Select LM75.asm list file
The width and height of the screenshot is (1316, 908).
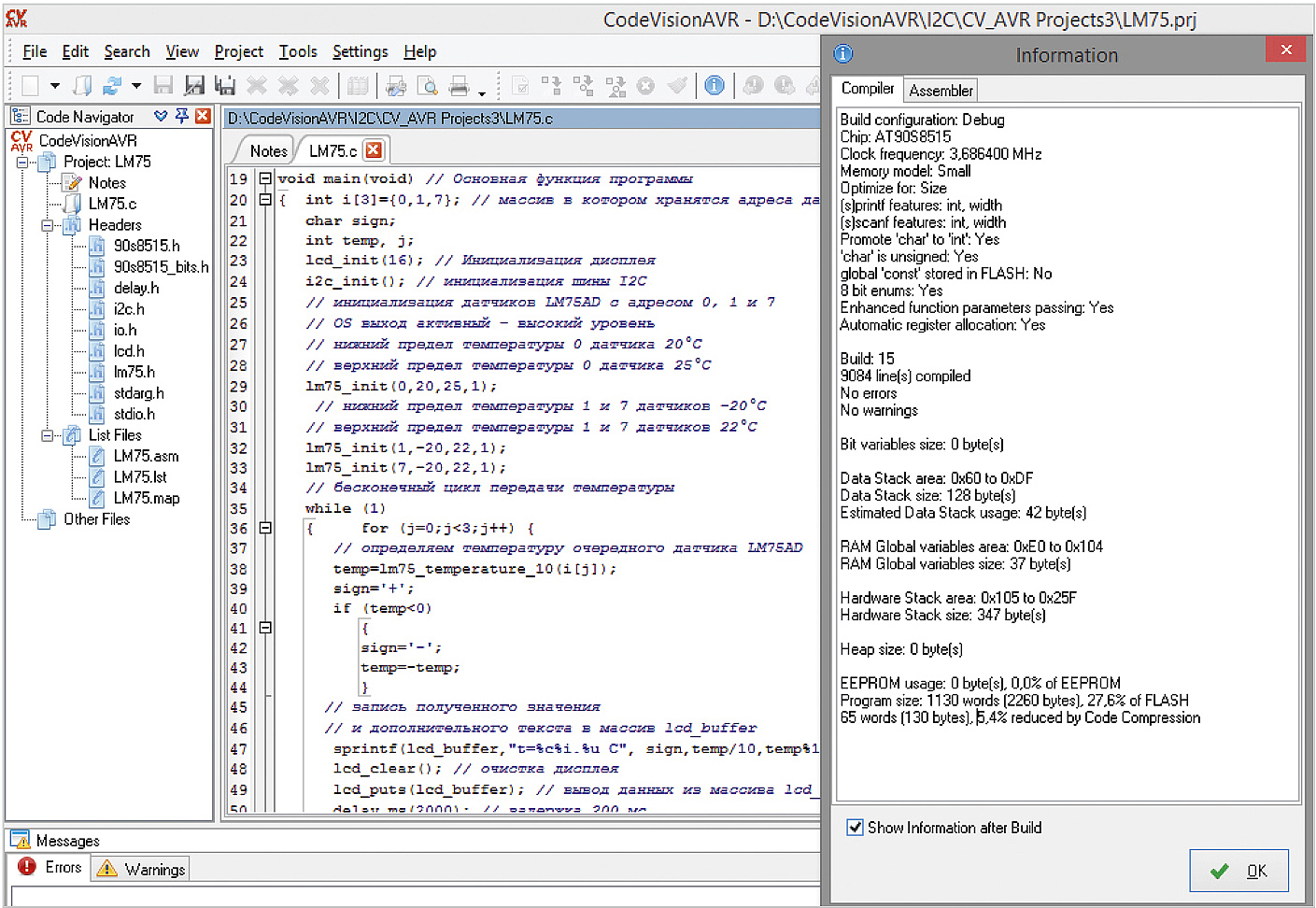coord(146,456)
